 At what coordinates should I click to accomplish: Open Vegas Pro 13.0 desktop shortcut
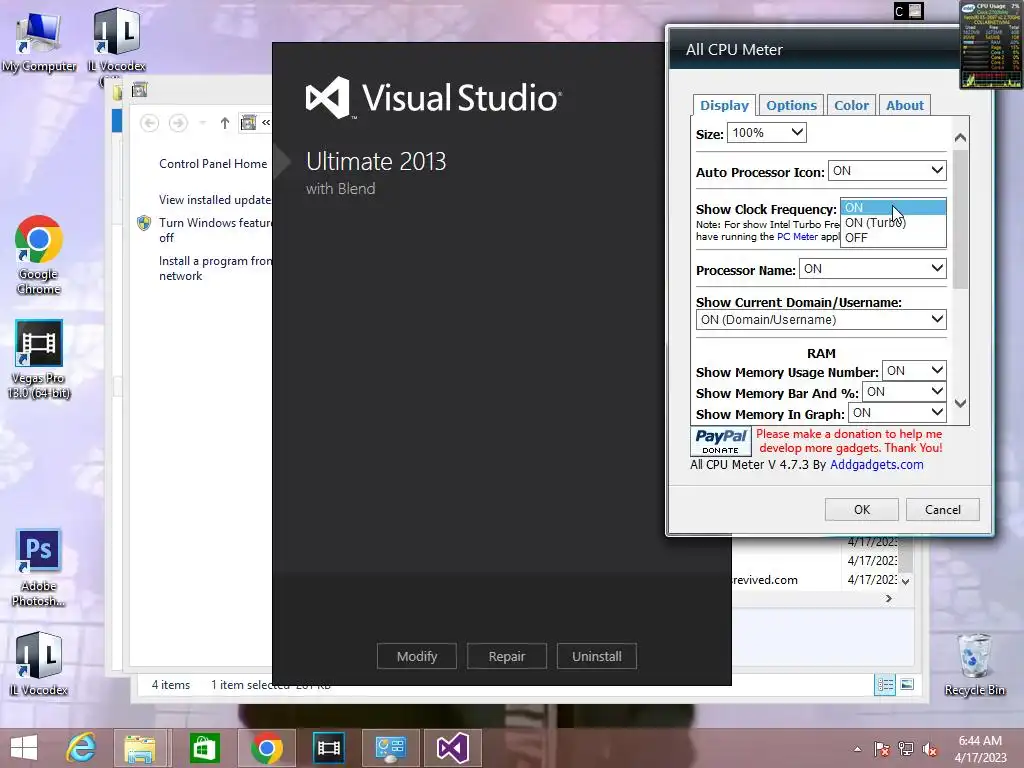(x=39, y=359)
